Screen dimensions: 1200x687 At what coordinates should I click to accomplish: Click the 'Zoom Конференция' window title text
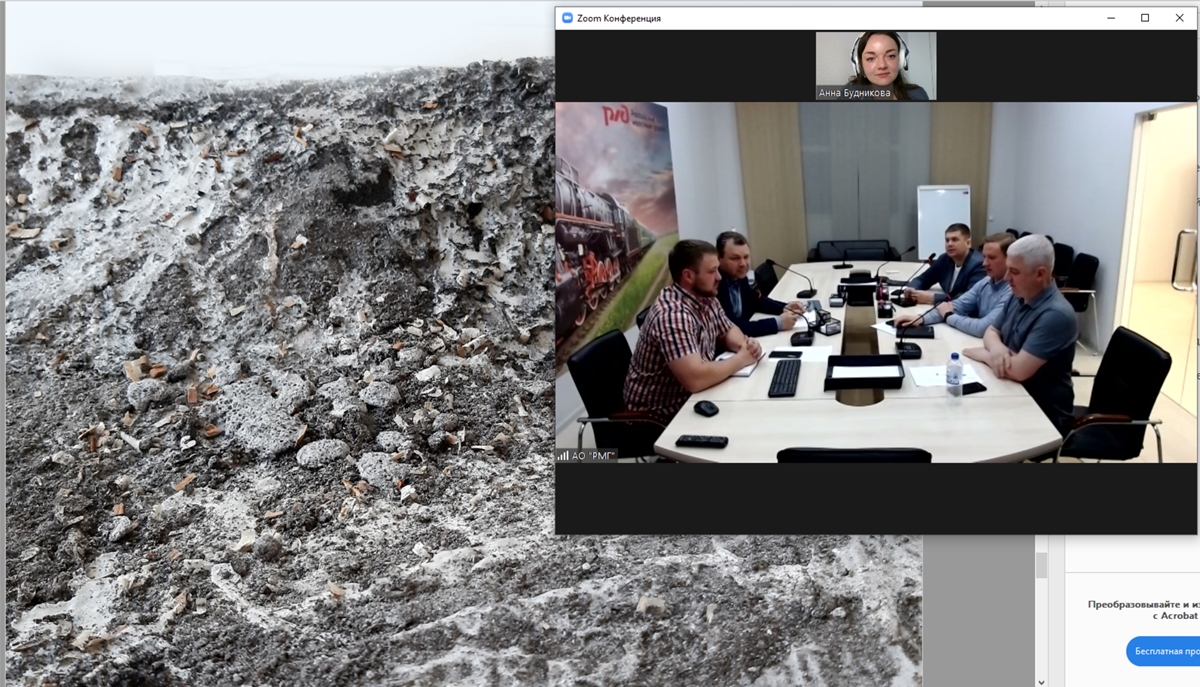(619, 18)
